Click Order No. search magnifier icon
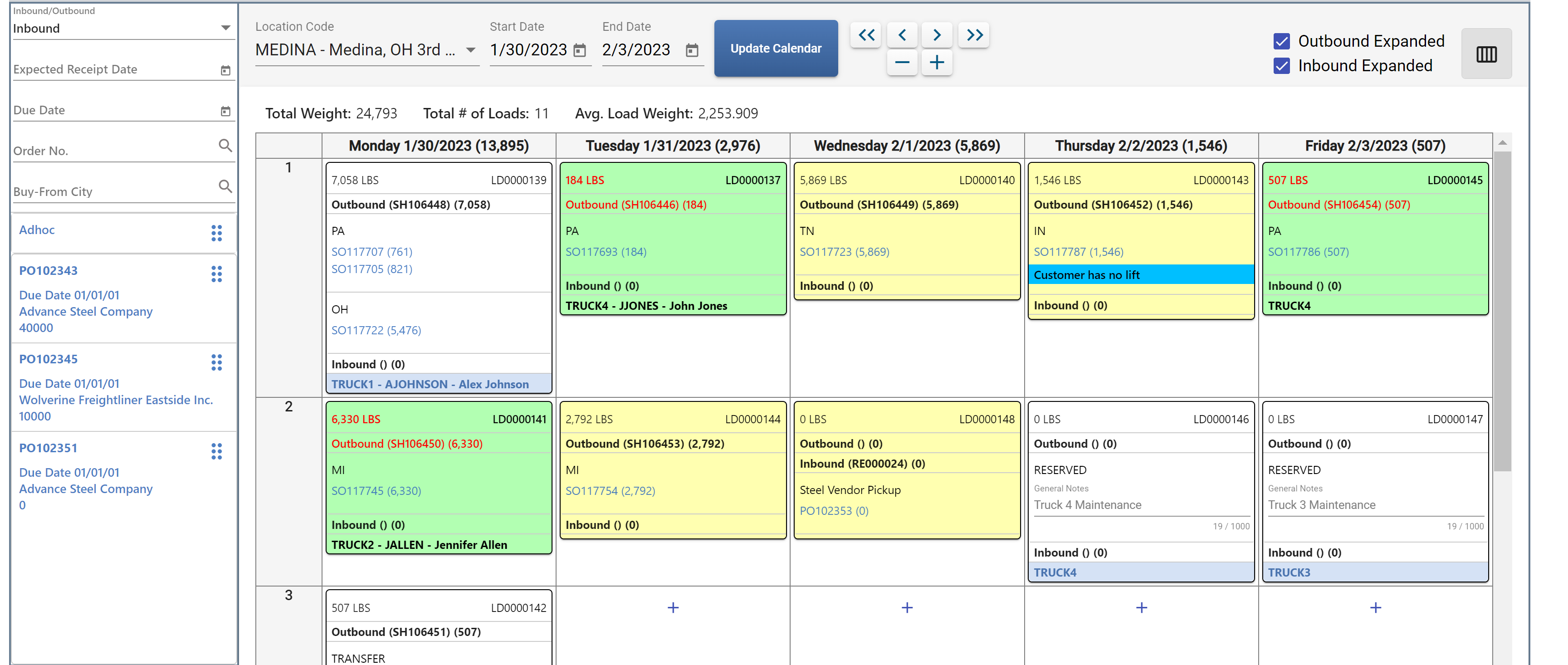 click(x=225, y=146)
